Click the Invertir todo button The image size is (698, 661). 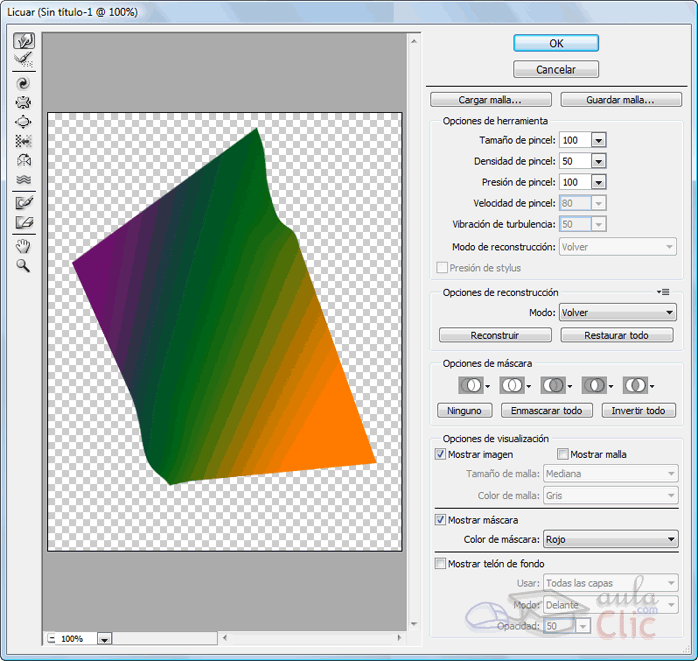[x=639, y=410]
